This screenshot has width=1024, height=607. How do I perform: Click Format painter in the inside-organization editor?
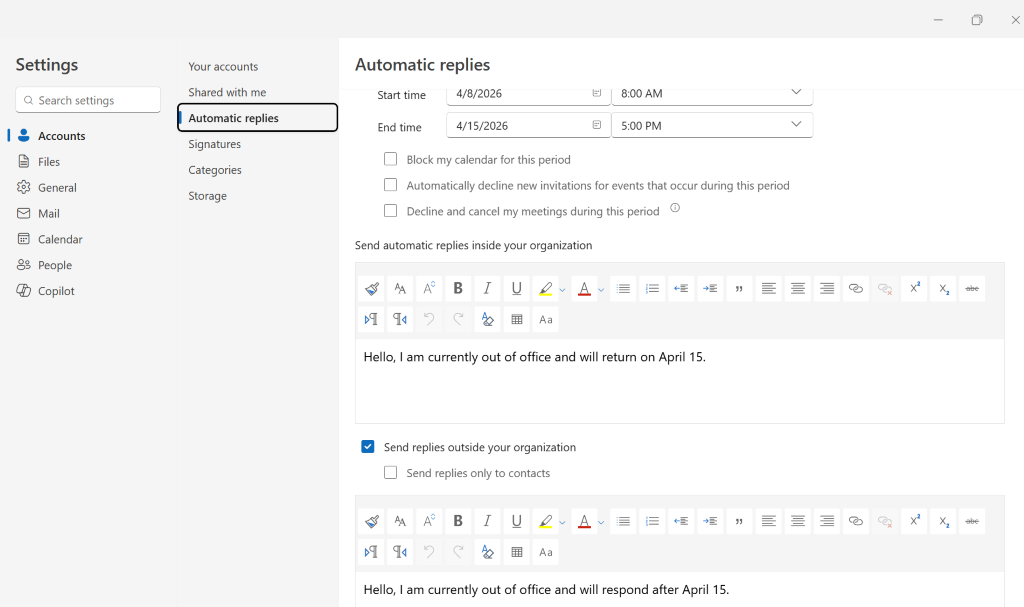[x=372, y=288]
